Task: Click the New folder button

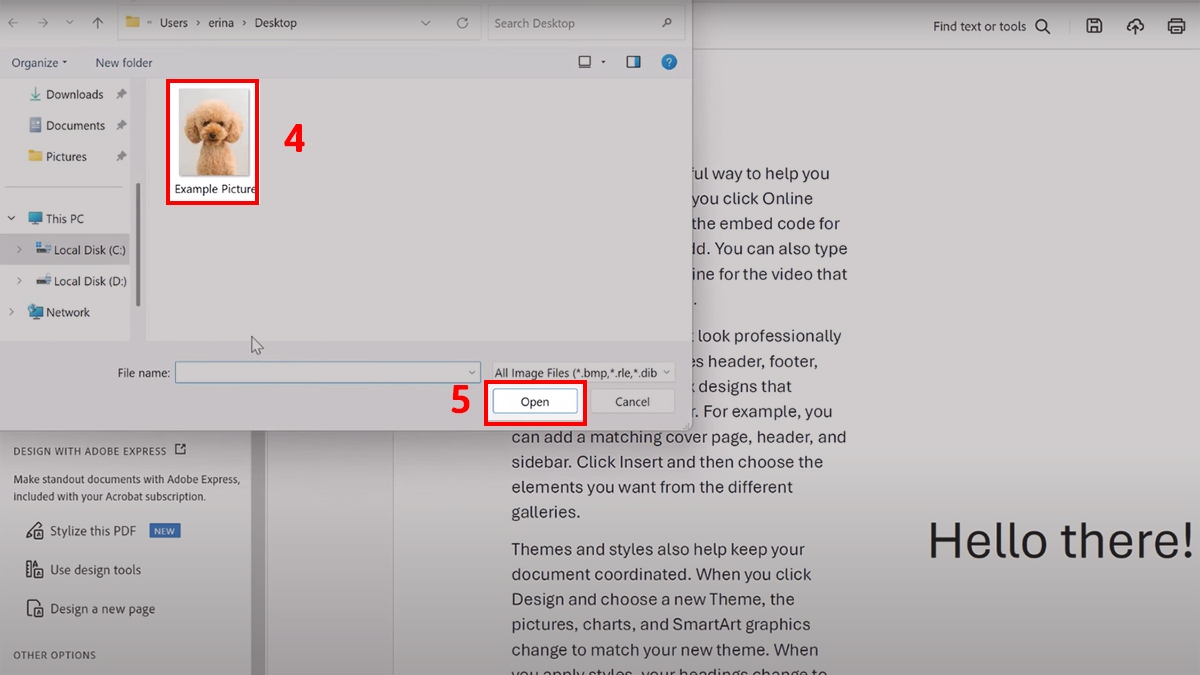Action: pyautogui.click(x=124, y=62)
